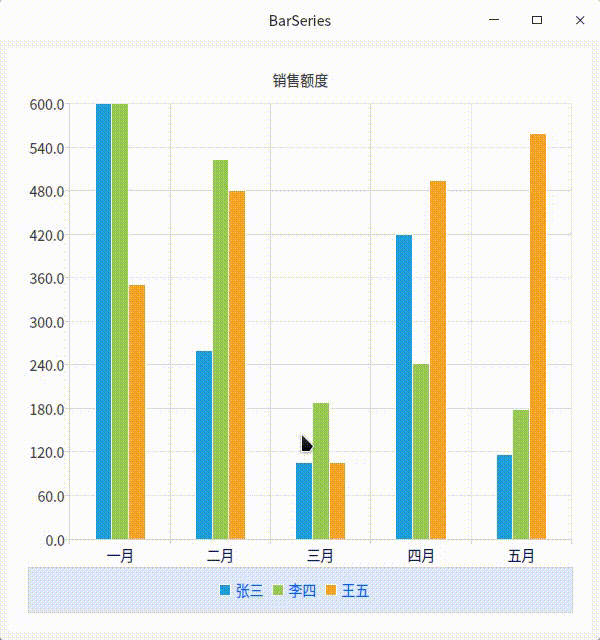Screen dimensions: 600x640
Task: Click the green 李四 bar for 三月
Action: [x=321, y=471]
